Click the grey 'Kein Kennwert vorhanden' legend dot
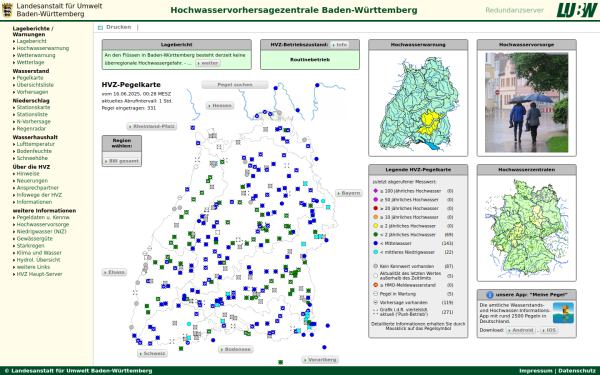Viewport: 600px width, 375px height. [375, 266]
